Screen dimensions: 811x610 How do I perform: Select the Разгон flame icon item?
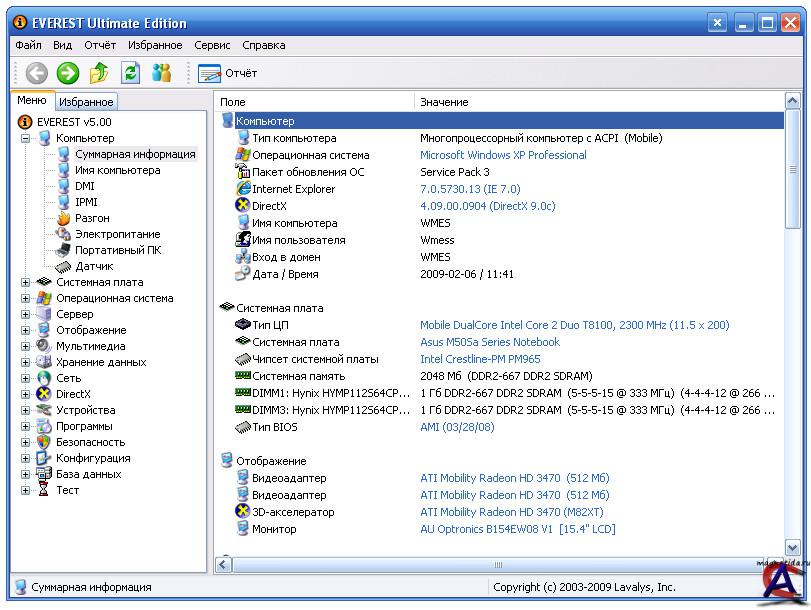91,218
